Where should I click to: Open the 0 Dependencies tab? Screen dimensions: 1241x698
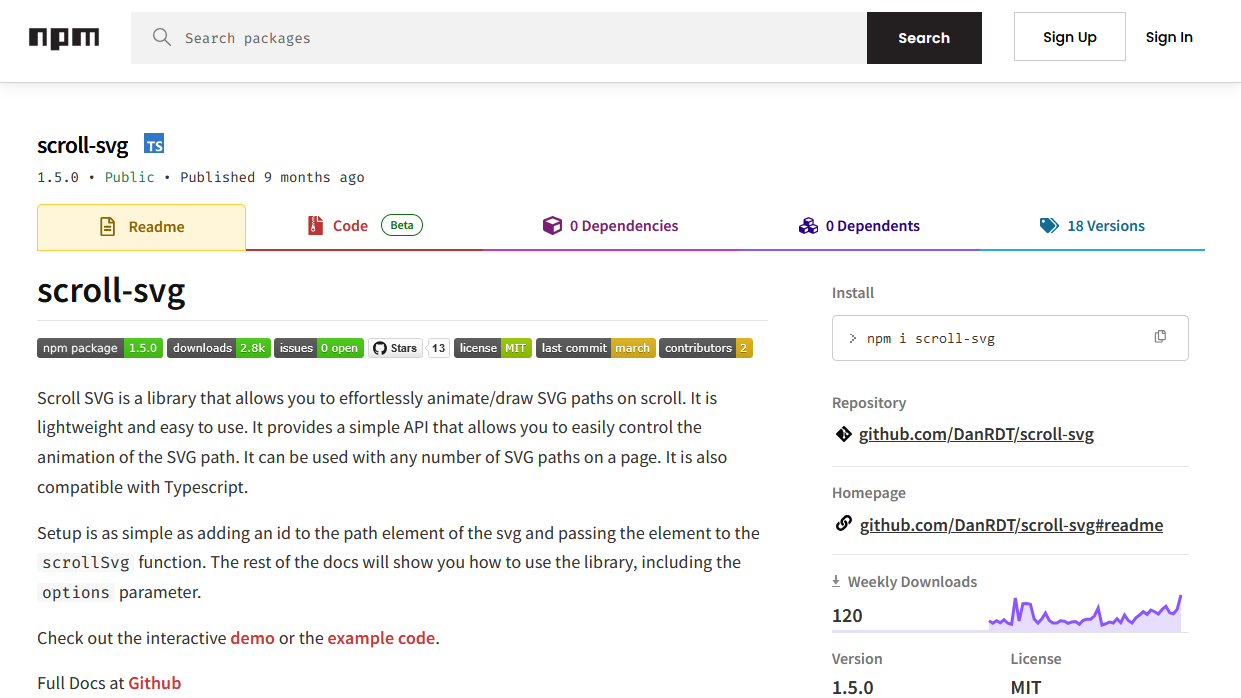[610, 226]
